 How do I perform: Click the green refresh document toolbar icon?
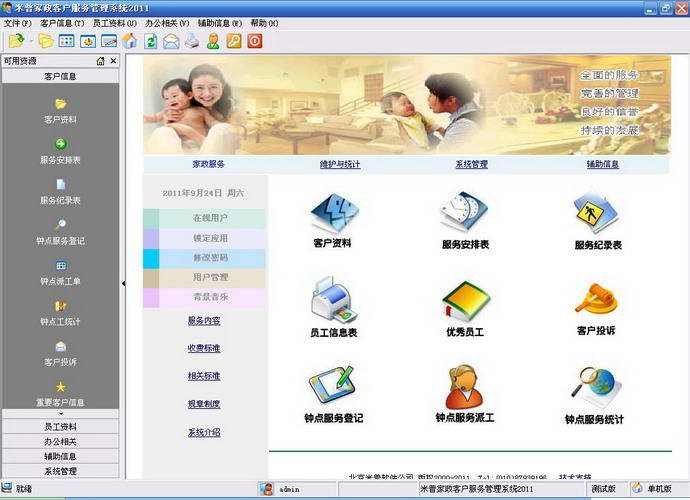(150, 41)
